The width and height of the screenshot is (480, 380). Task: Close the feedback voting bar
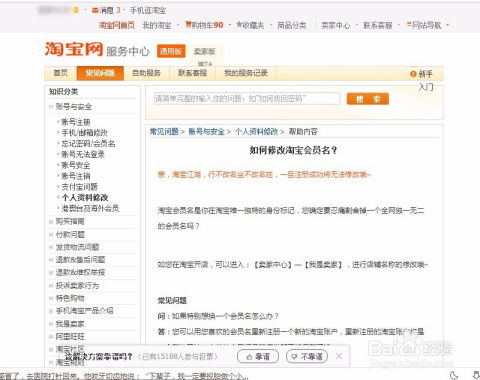pyautogui.click(x=339, y=356)
